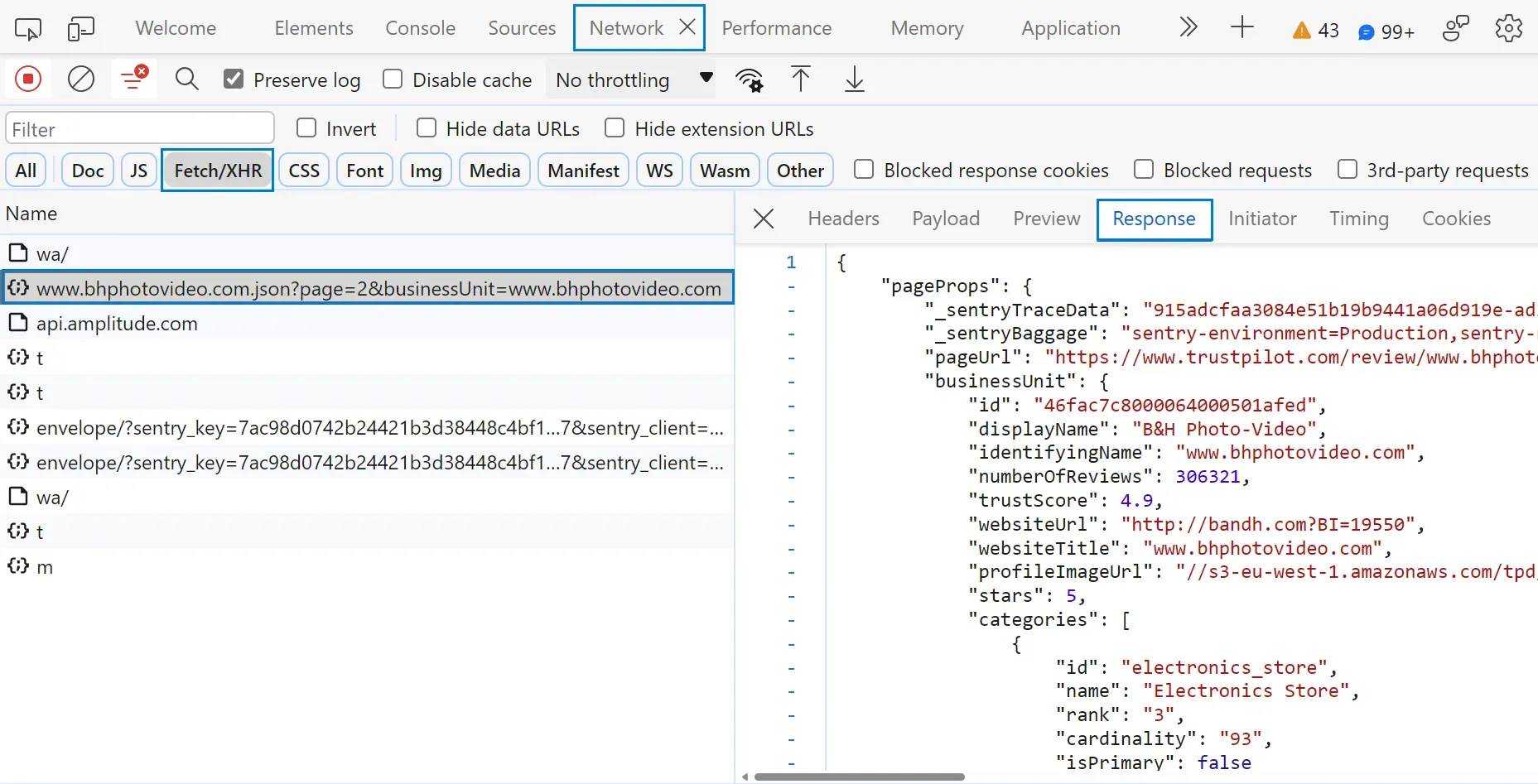
Task: Open DevTools settings gear
Action: (1508, 27)
